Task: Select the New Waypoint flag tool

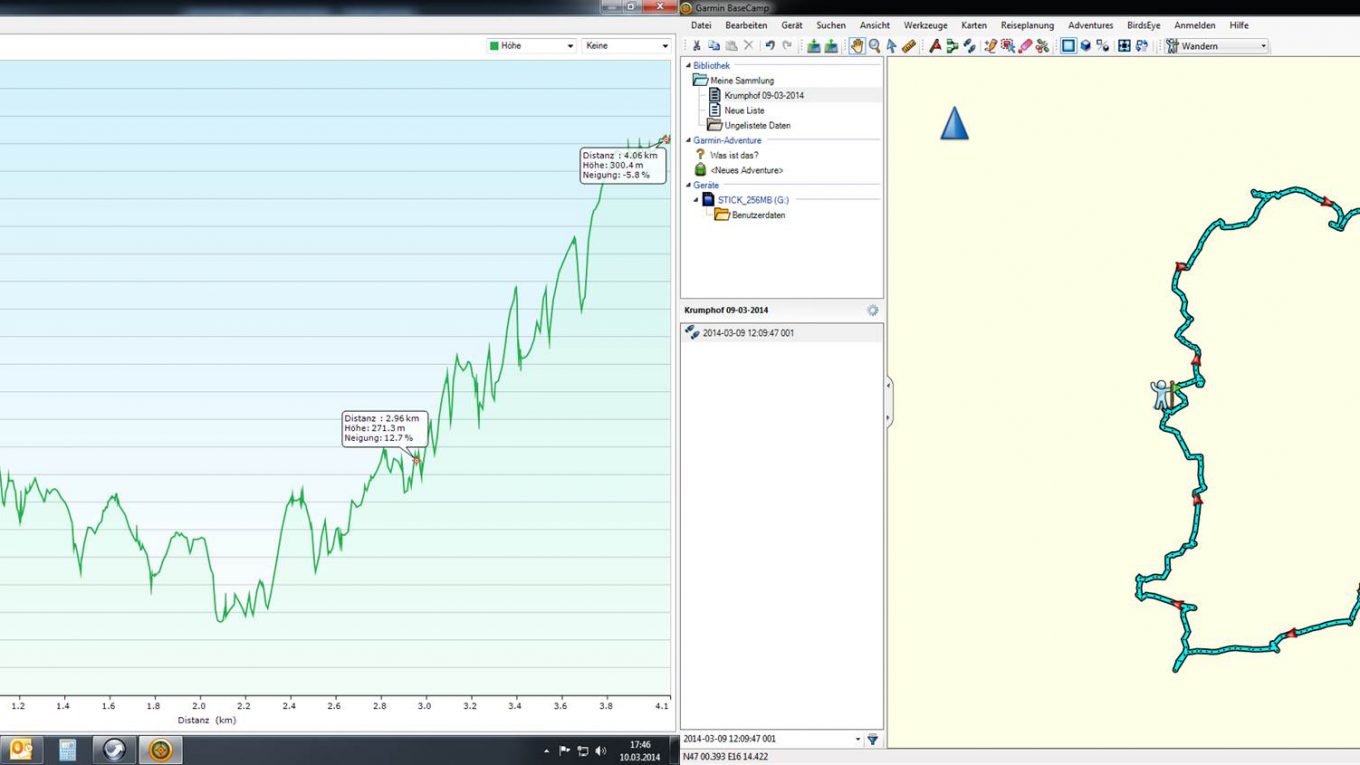Action: pos(935,46)
